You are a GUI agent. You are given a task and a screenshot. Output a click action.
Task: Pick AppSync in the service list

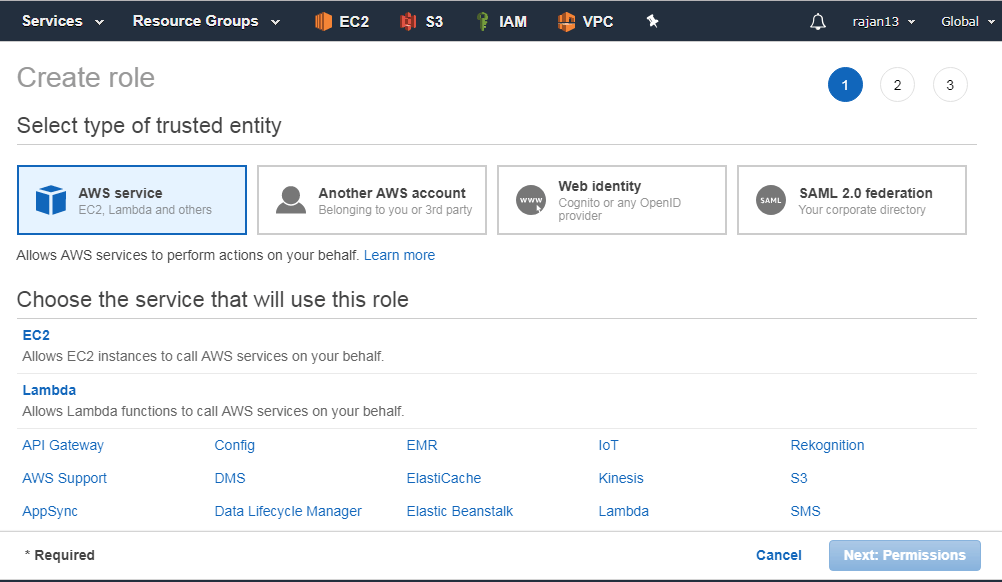(x=50, y=512)
